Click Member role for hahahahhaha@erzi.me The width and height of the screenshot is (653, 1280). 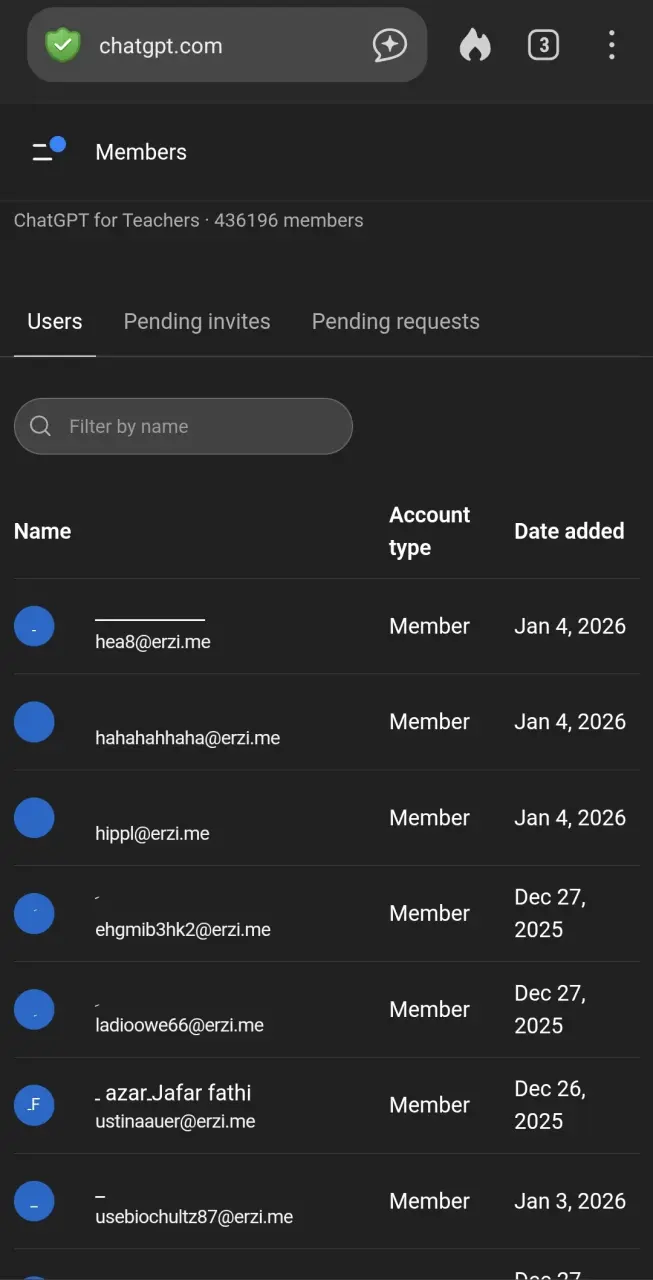coord(429,722)
